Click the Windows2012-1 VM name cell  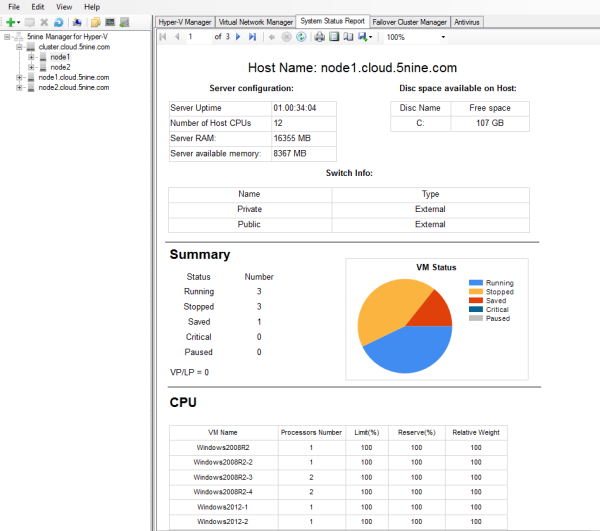[223, 507]
